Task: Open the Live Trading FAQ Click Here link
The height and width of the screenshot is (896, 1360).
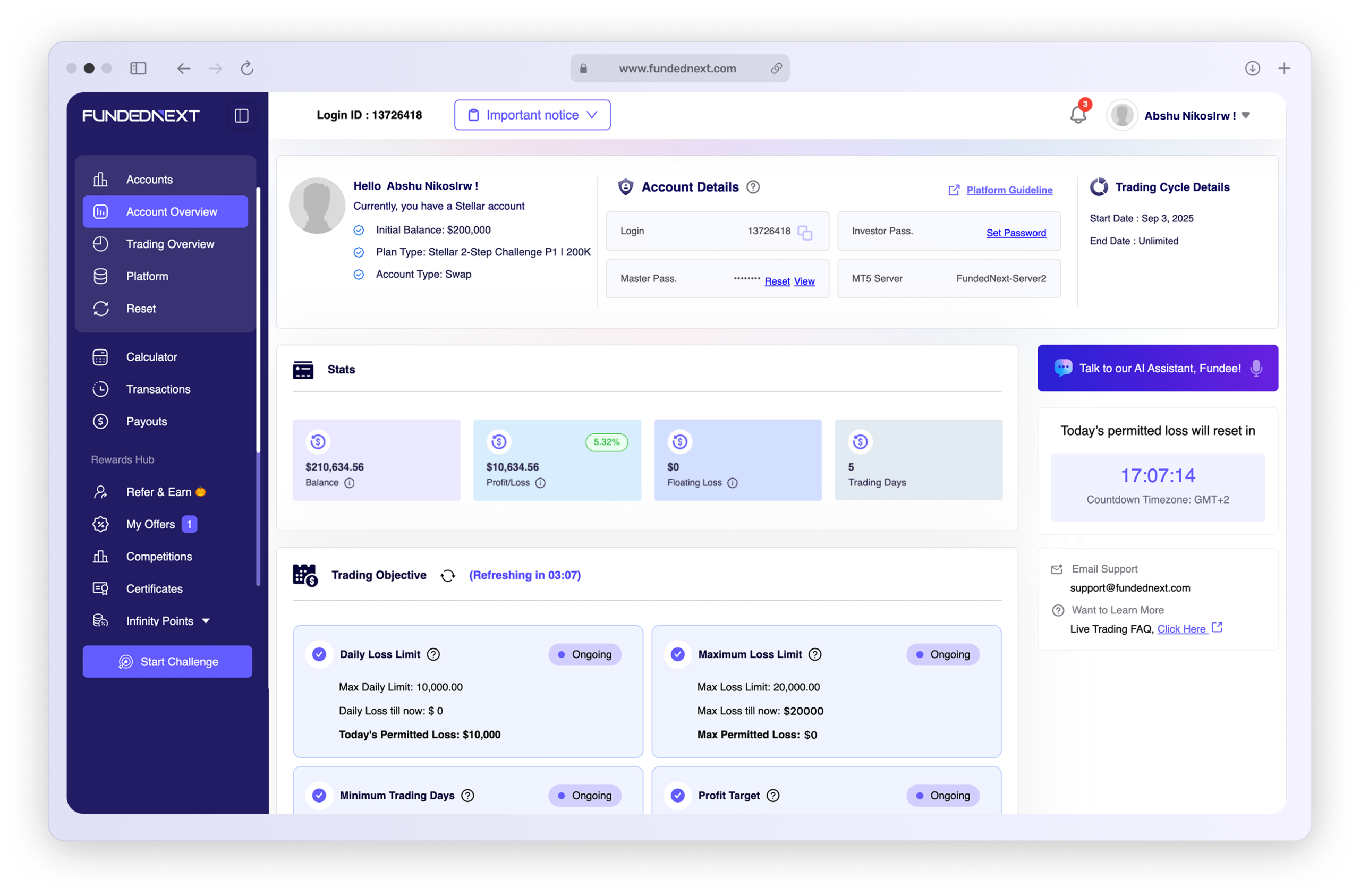Action: pyautogui.click(x=1181, y=628)
